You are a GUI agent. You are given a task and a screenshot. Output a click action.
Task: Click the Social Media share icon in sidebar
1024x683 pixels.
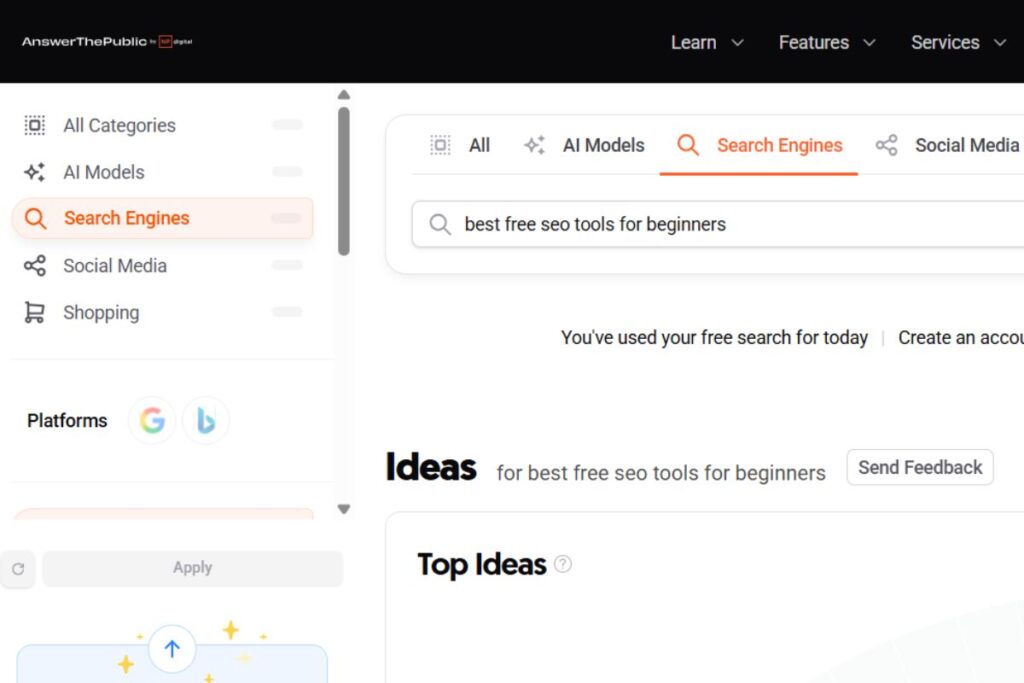click(34, 265)
